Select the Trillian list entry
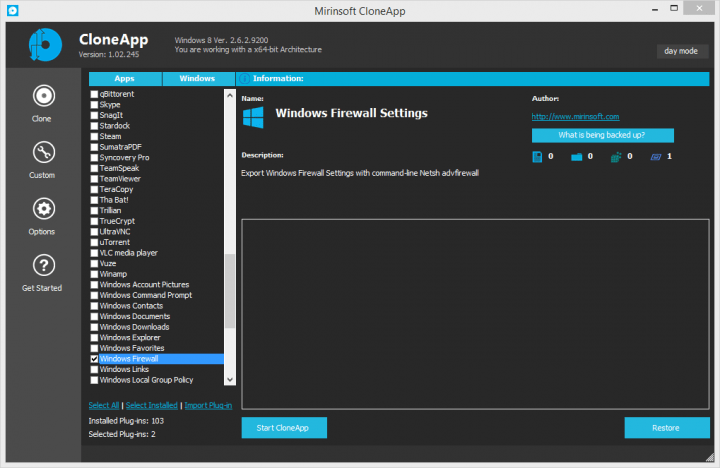The image size is (720, 468). click(x=110, y=210)
